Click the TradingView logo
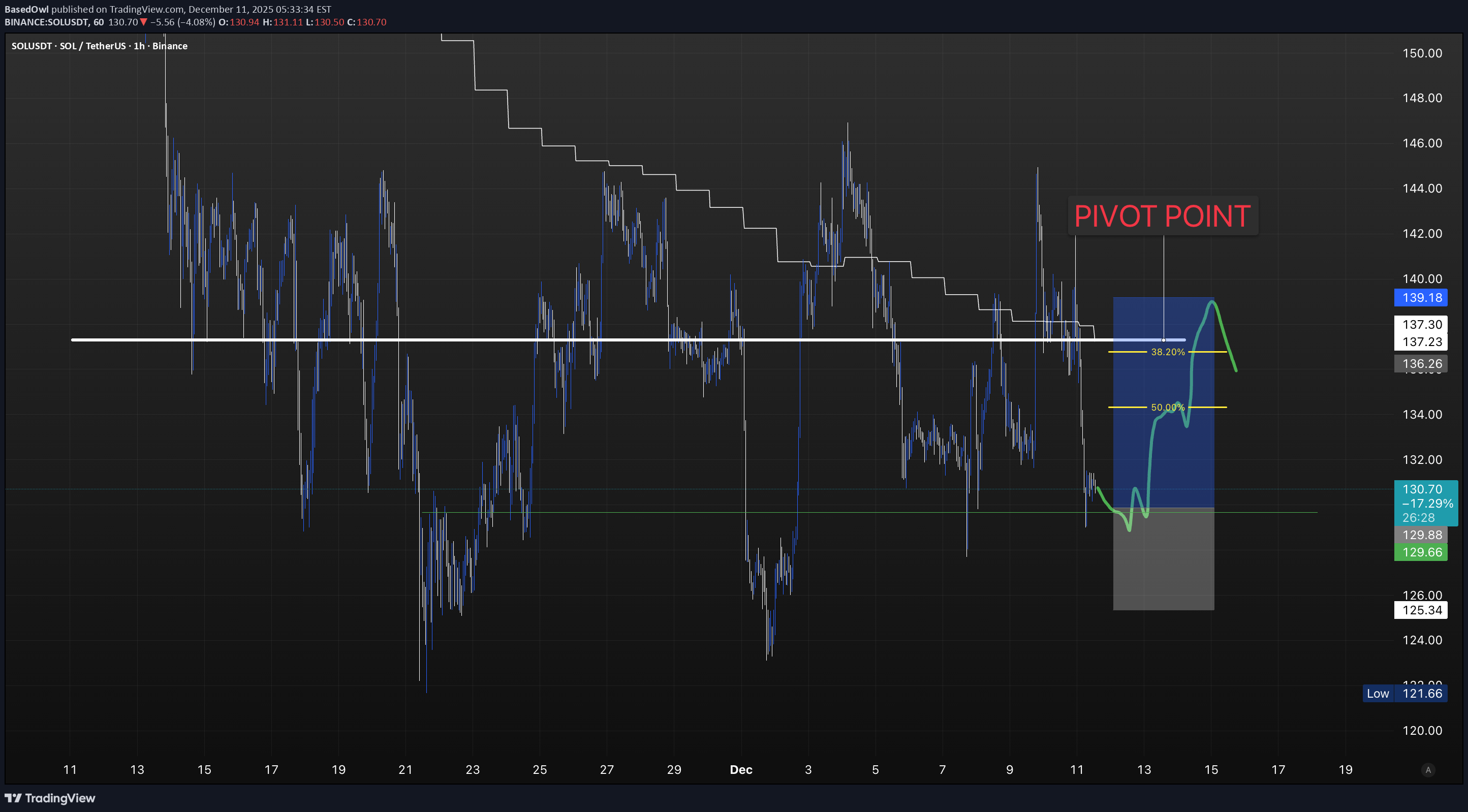 tap(50, 798)
